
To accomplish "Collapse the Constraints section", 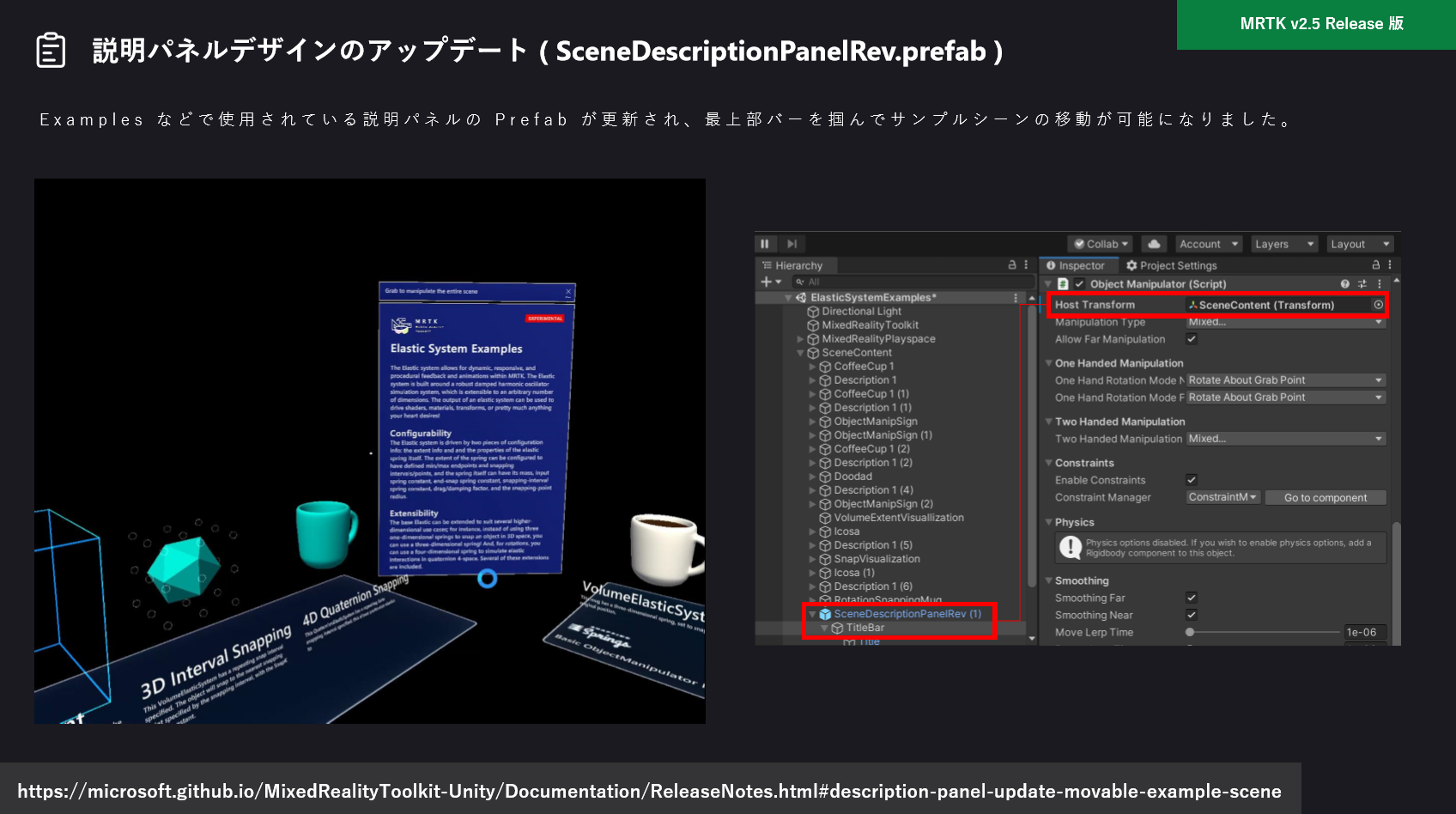I will [x=1048, y=463].
